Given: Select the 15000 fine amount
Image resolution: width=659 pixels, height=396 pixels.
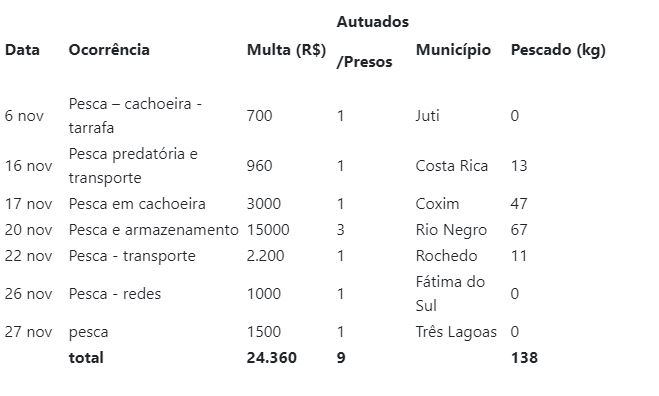Looking at the screenshot, I should 268,230.
